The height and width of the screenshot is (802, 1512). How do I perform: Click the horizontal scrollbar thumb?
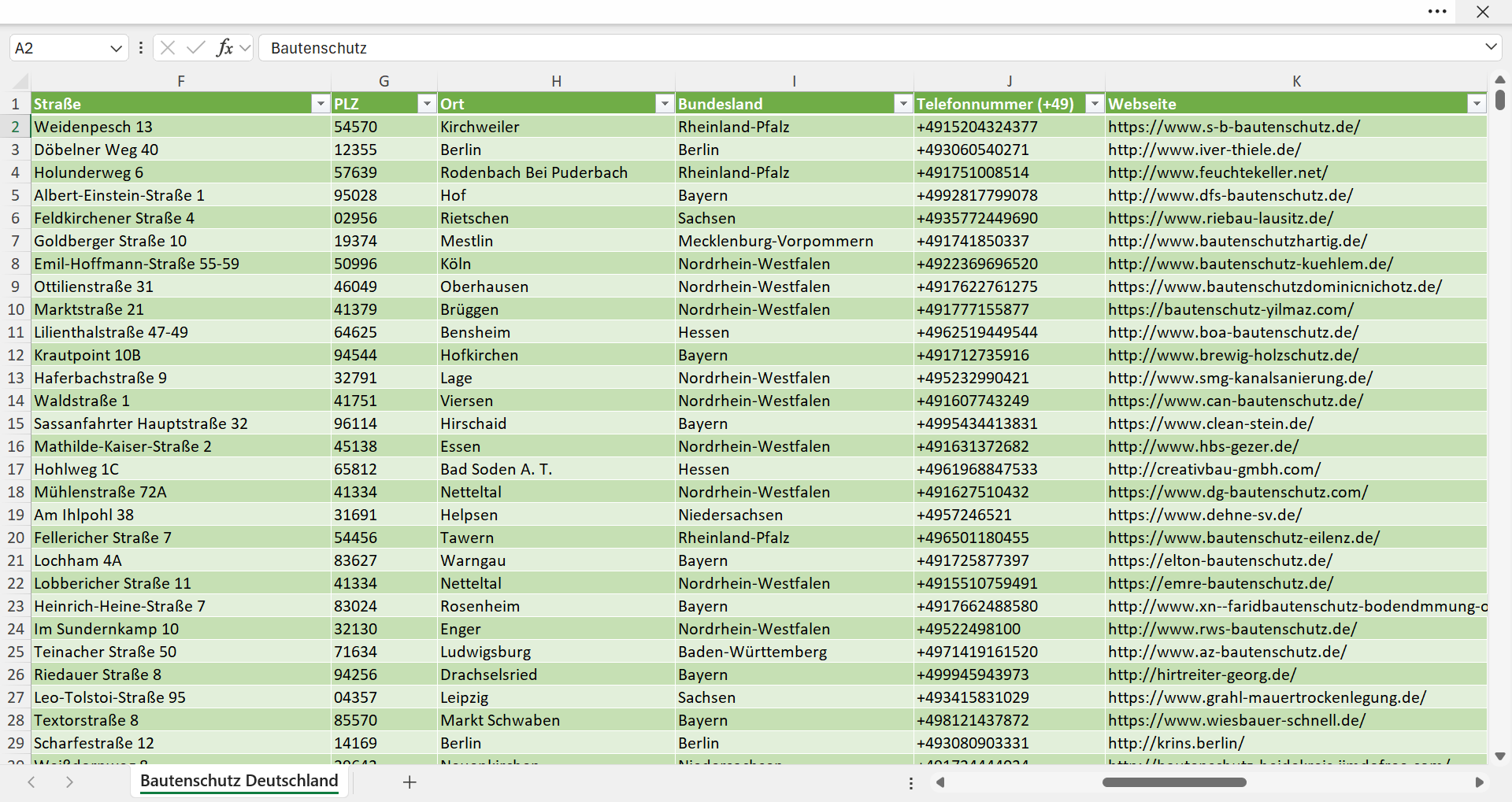point(1174,782)
